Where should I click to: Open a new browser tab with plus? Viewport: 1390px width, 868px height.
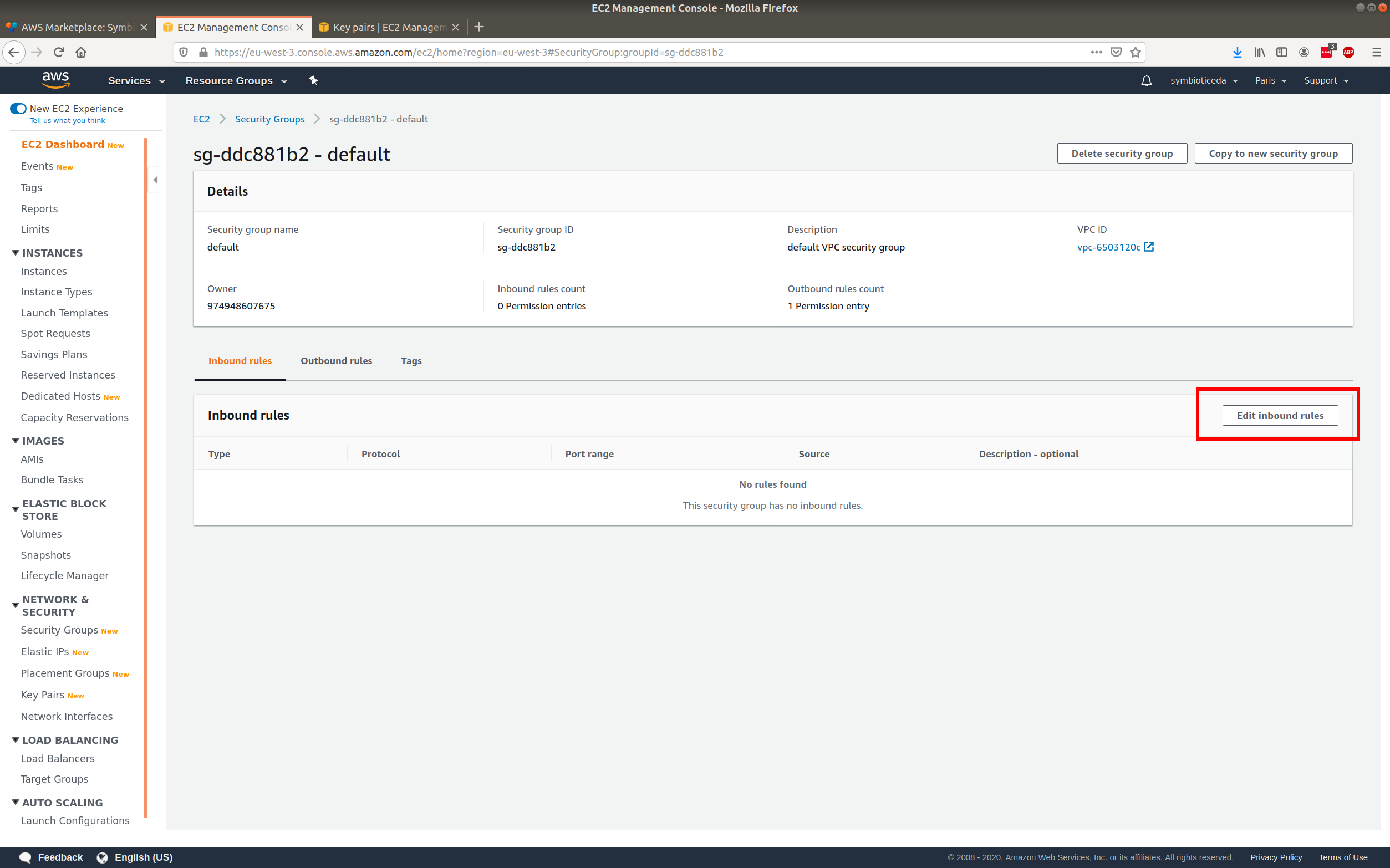tap(479, 27)
